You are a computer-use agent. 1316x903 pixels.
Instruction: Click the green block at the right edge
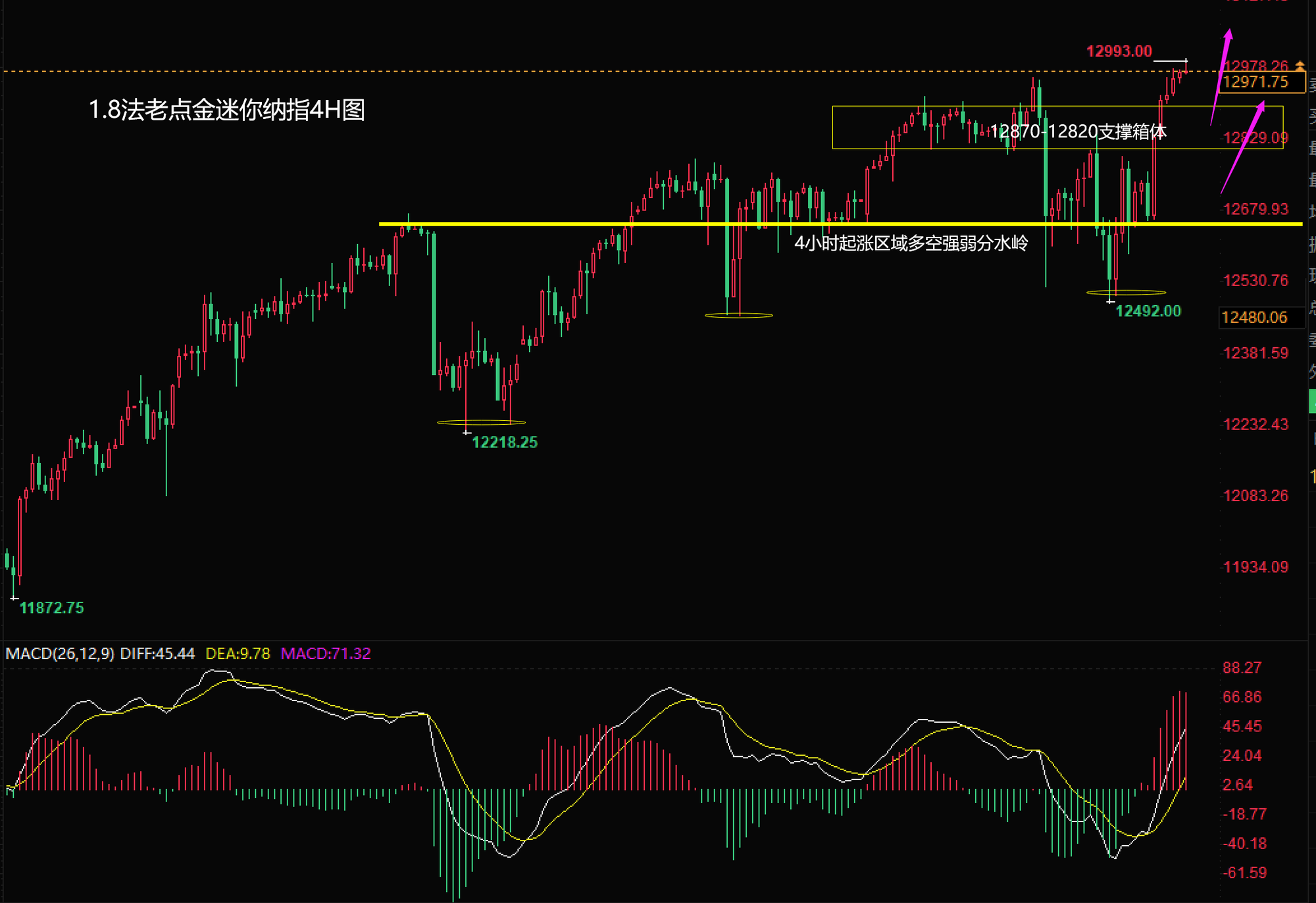[x=1312, y=401]
